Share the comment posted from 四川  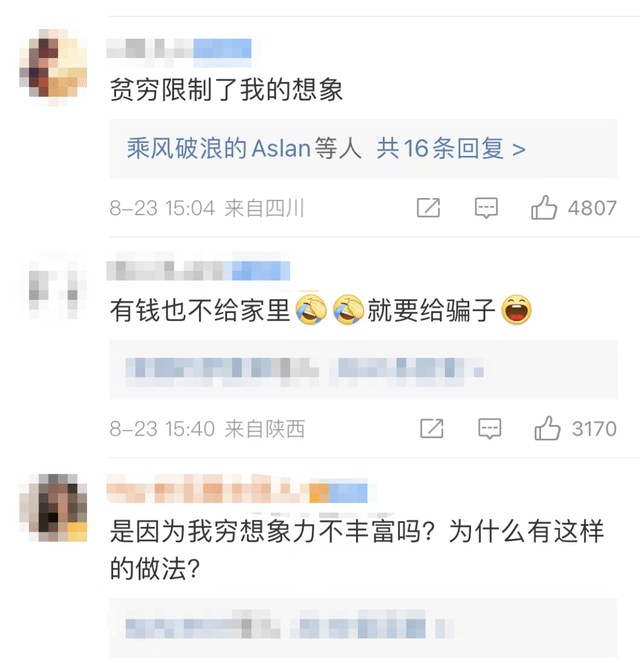[428, 208]
